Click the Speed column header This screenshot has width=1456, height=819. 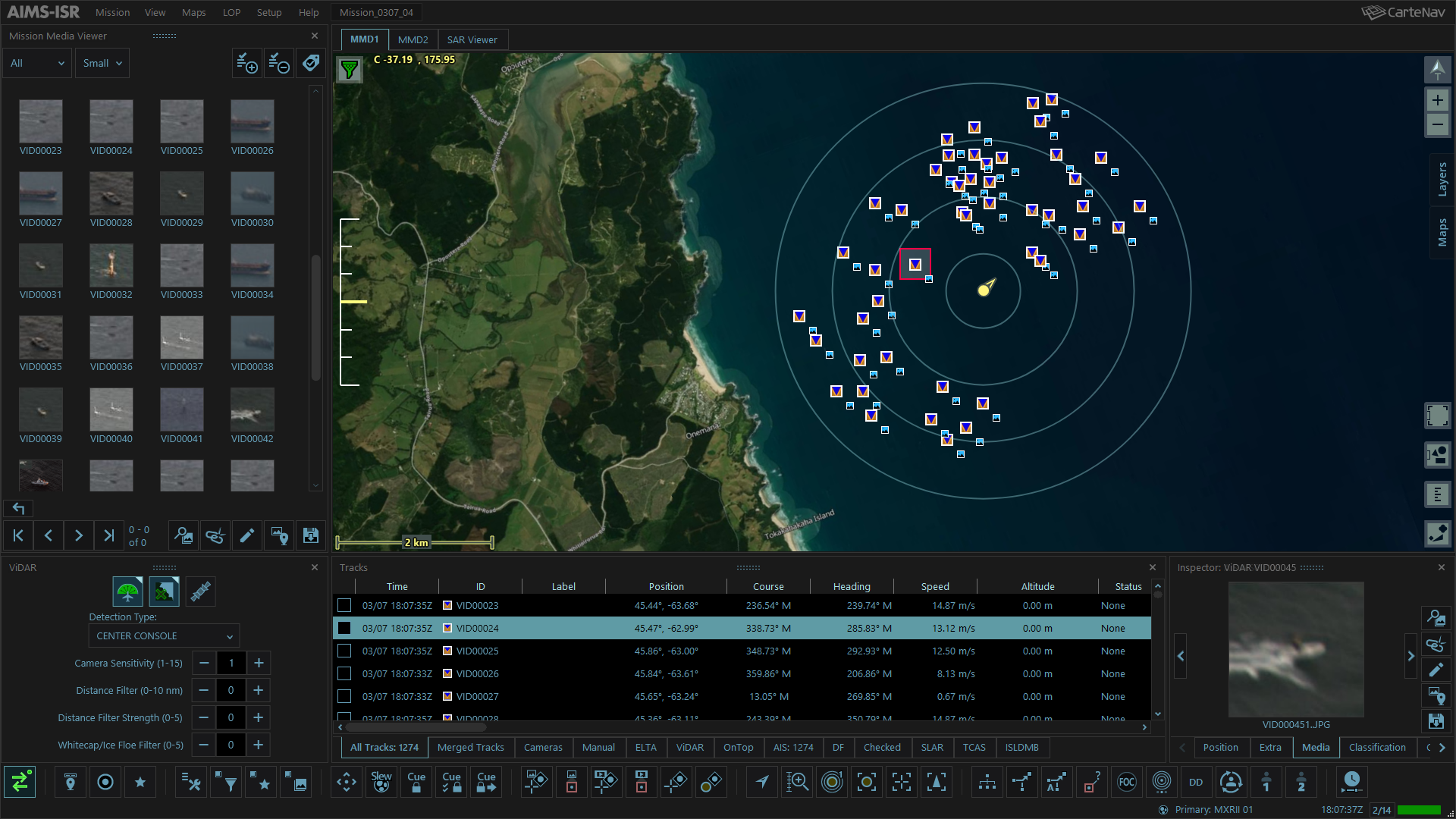pos(935,586)
